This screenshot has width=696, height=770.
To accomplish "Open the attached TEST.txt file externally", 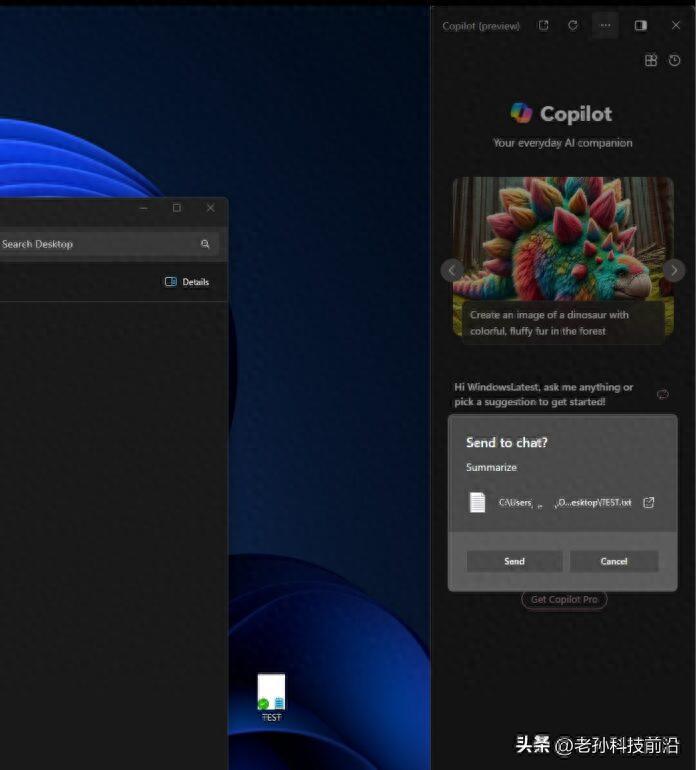I will coord(648,502).
